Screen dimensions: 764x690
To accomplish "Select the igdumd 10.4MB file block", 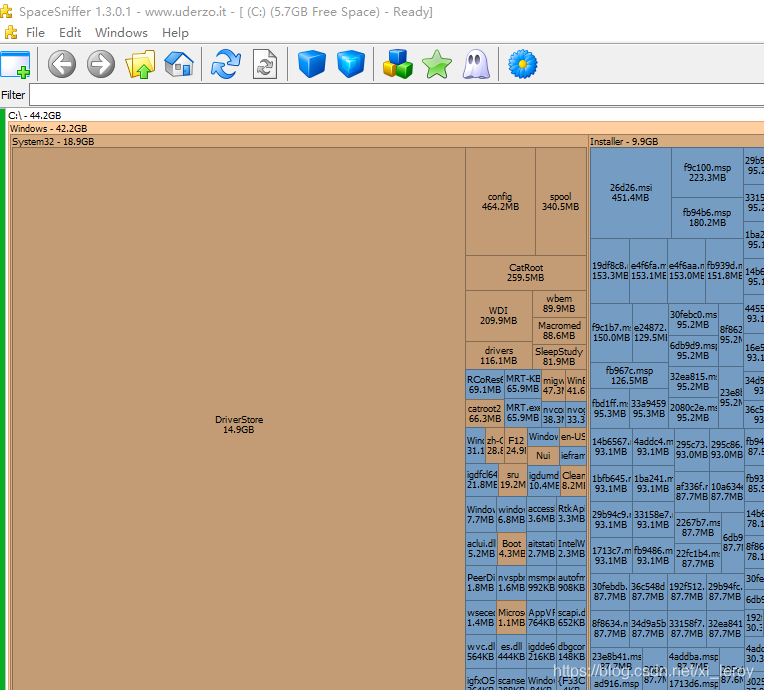I will pos(543,480).
